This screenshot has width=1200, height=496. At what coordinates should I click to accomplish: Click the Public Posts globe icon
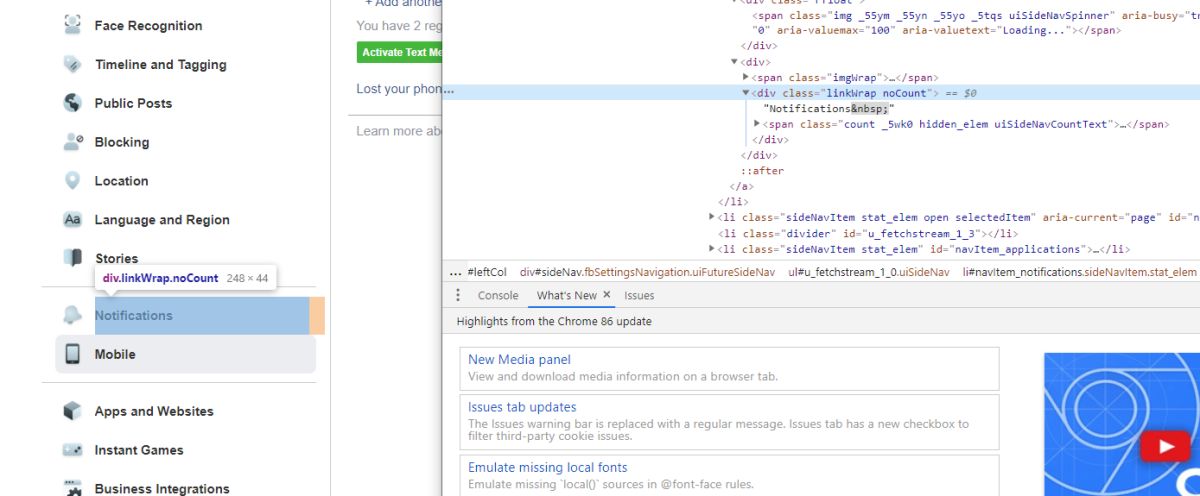(x=72, y=103)
